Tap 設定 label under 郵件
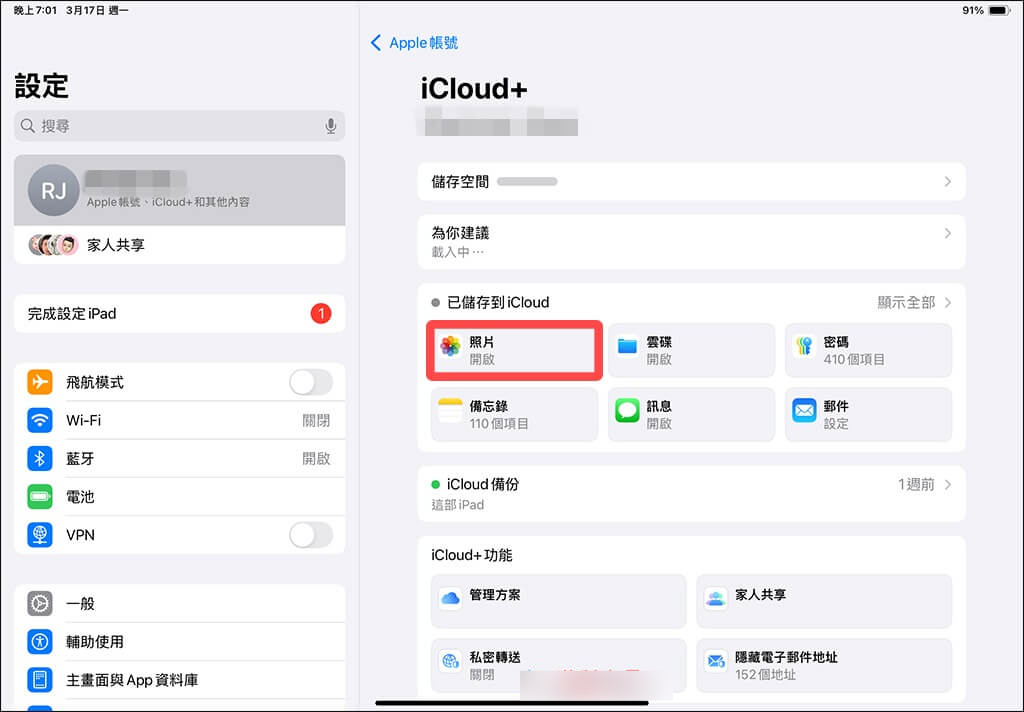This screenshot has width=1024, height=712. [x=836, y=424]
